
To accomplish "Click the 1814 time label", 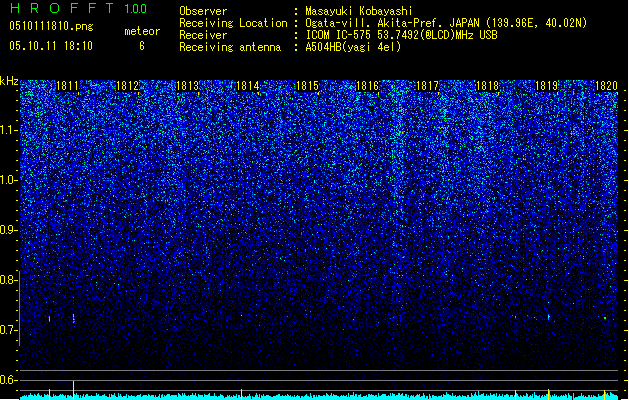I will [248, 86].
